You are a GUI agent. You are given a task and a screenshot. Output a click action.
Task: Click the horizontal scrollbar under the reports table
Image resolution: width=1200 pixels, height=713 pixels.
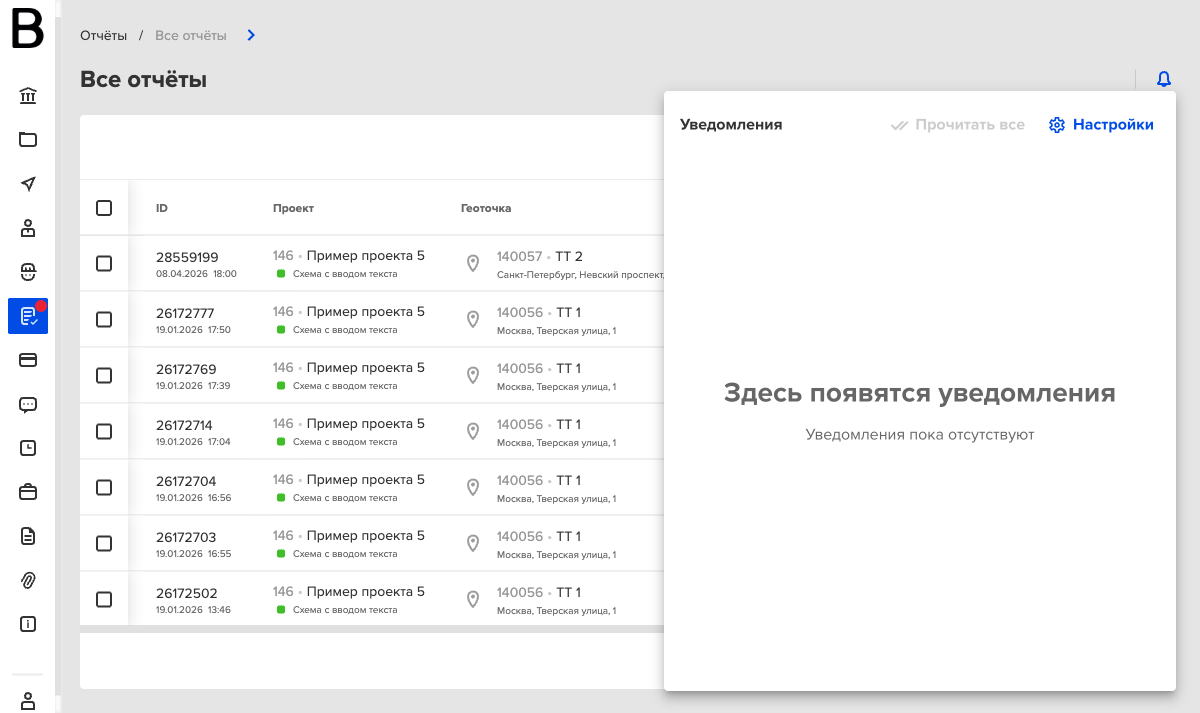tap(372, 629)
